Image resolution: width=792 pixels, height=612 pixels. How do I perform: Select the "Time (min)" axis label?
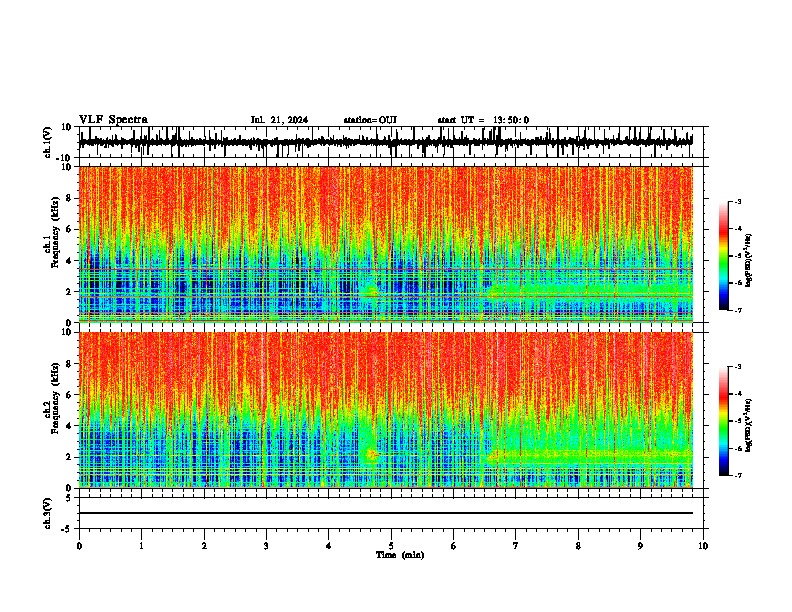400,555
